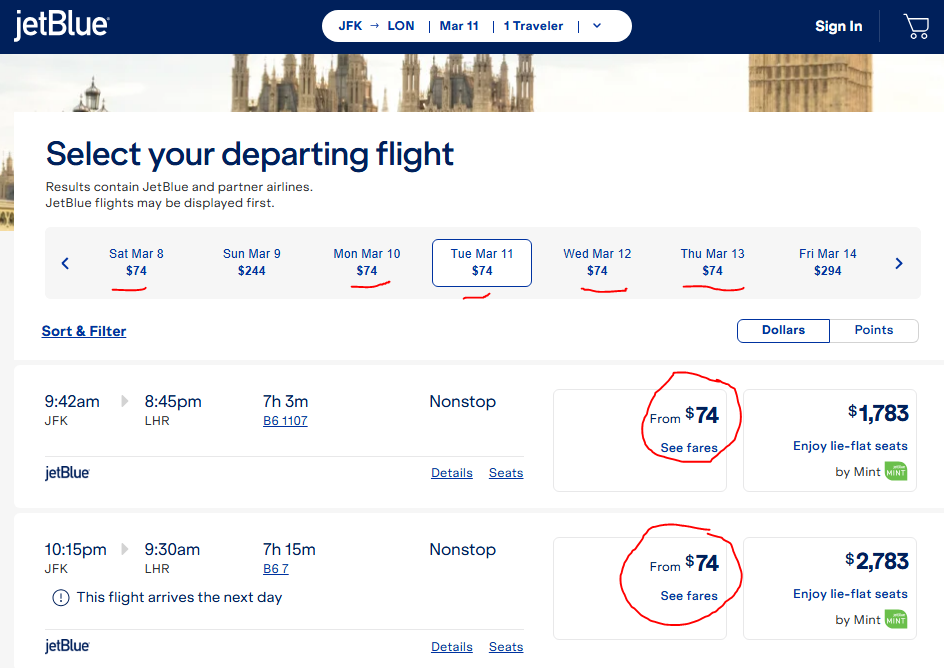Expand See fares for the 9:42am flight
This screenshot has width=944, height=668.
point(689,448)
